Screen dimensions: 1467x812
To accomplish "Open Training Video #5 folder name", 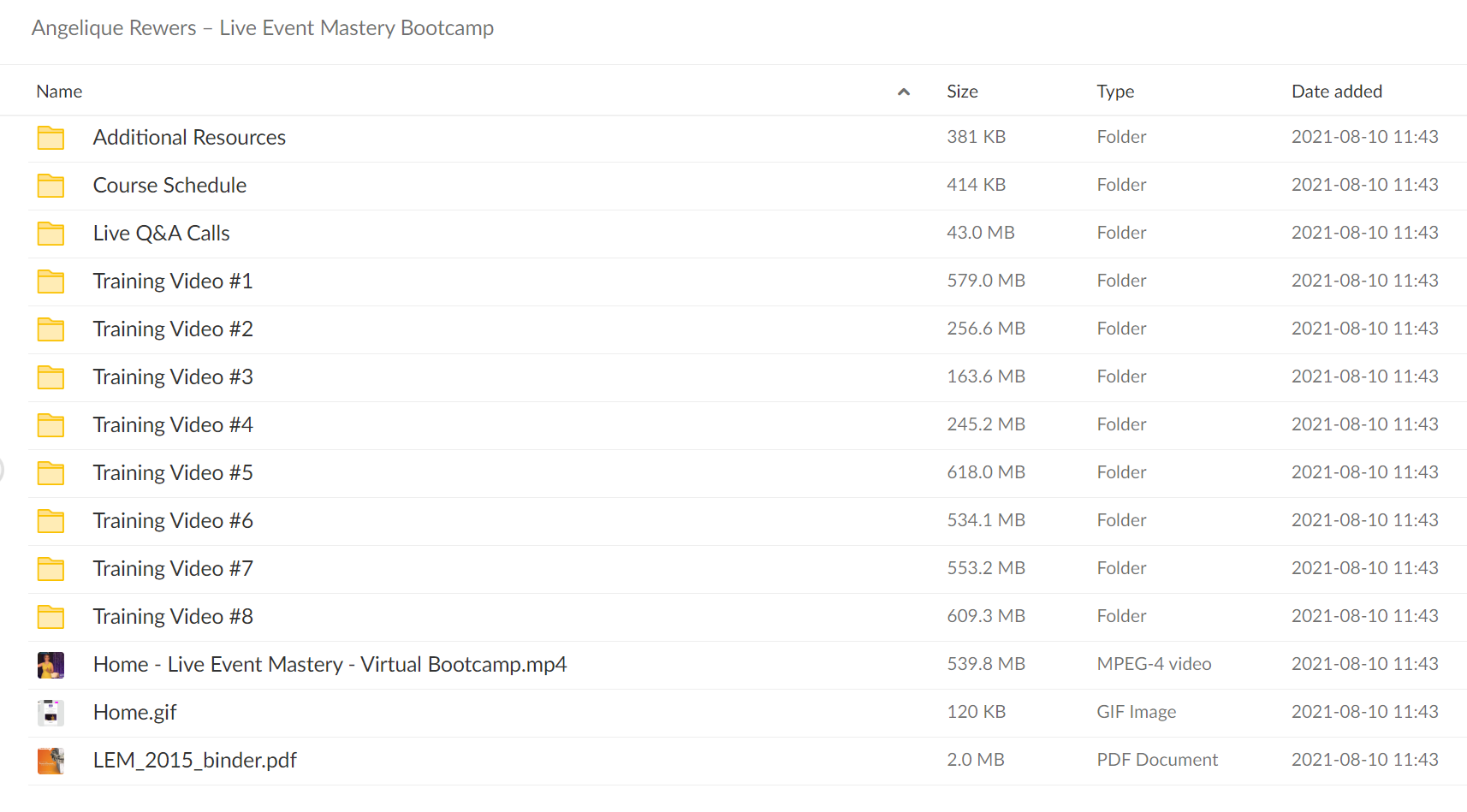I will coord(173,473).
